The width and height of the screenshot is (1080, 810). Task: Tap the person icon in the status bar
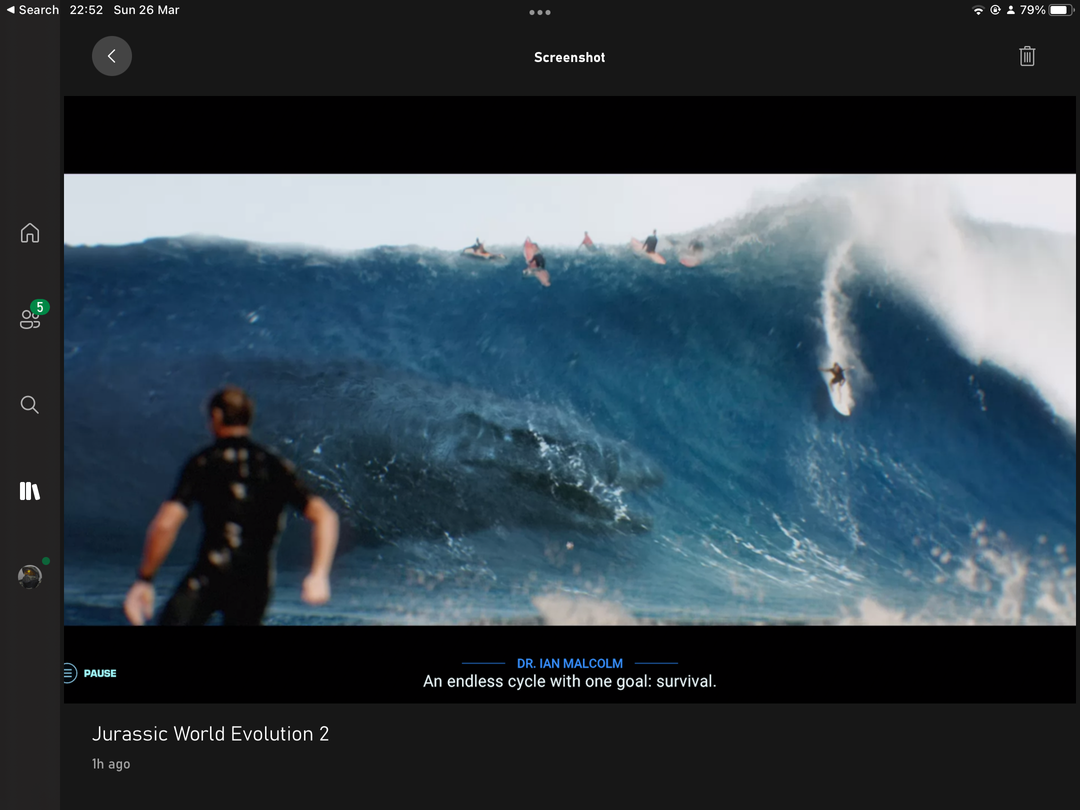[x=1010, y=10]
